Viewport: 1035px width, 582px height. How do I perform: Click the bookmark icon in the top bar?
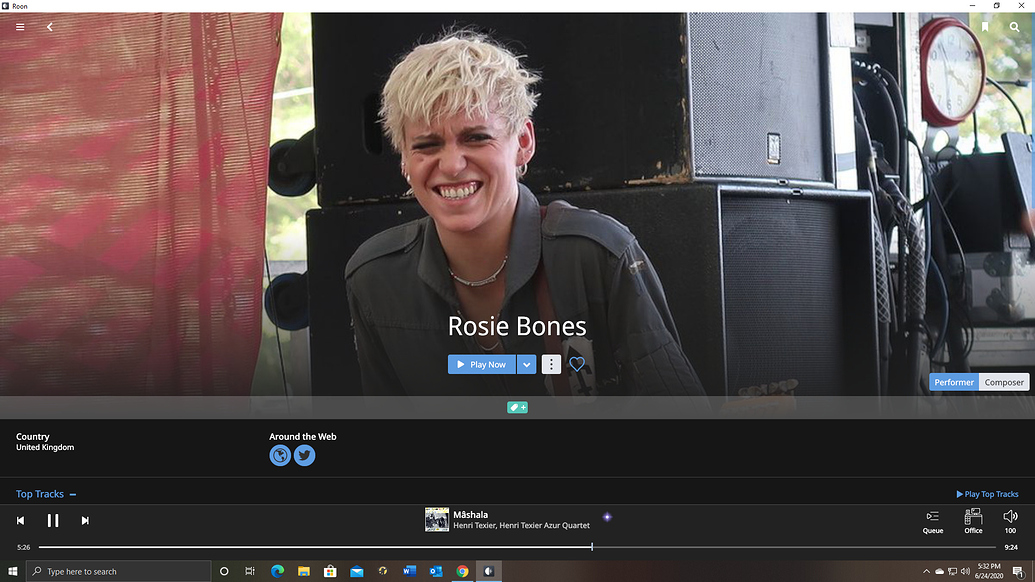pyautogui.click(x=984, y=27)
